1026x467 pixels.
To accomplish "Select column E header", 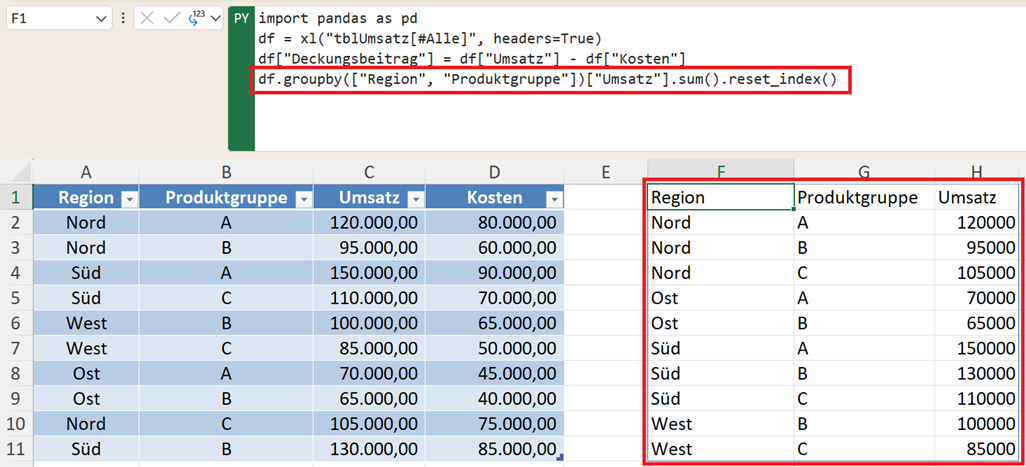I will tap(605, 172).
